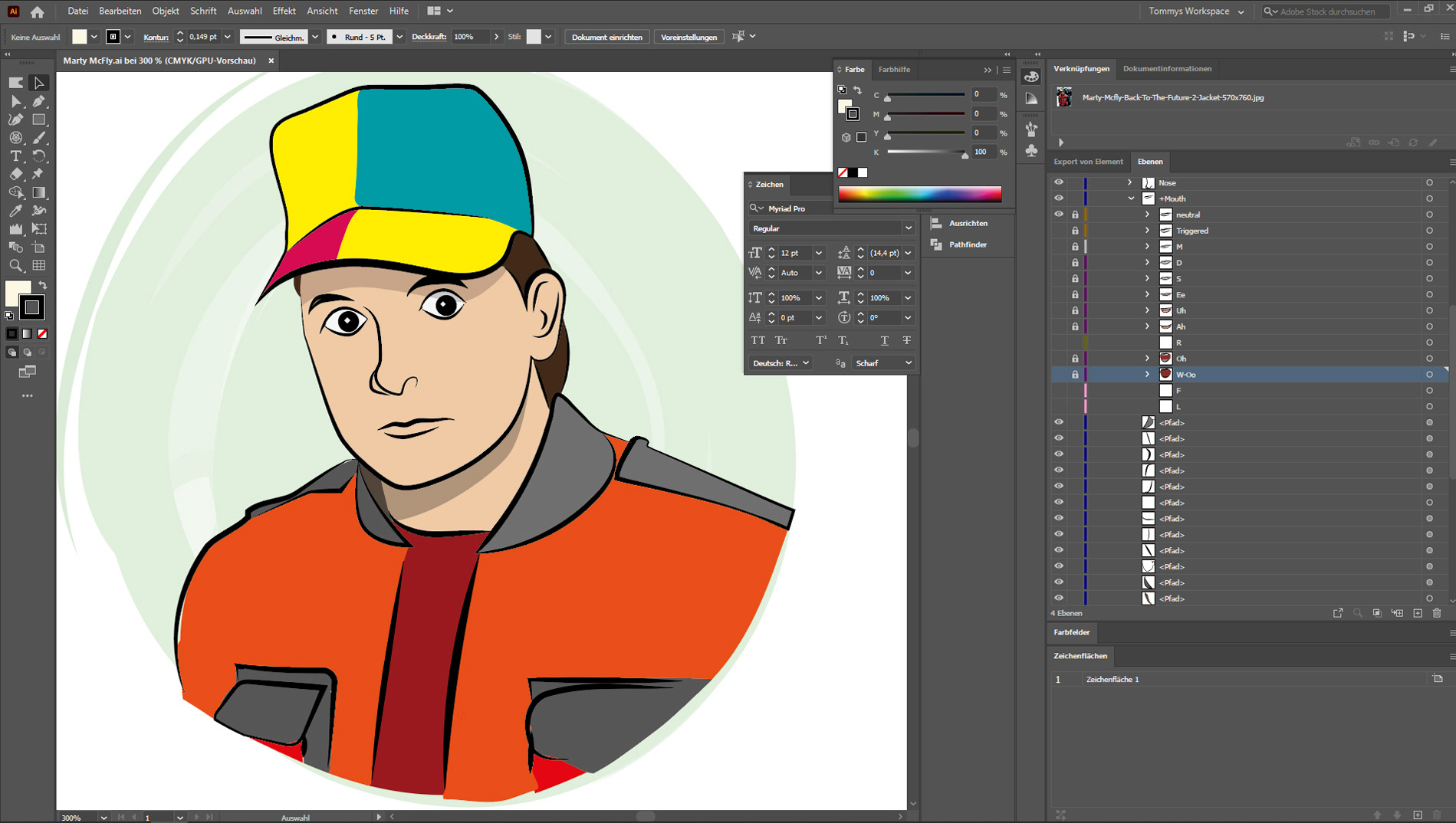Click the Ausrichten panel icon

(x=937, y=223)
